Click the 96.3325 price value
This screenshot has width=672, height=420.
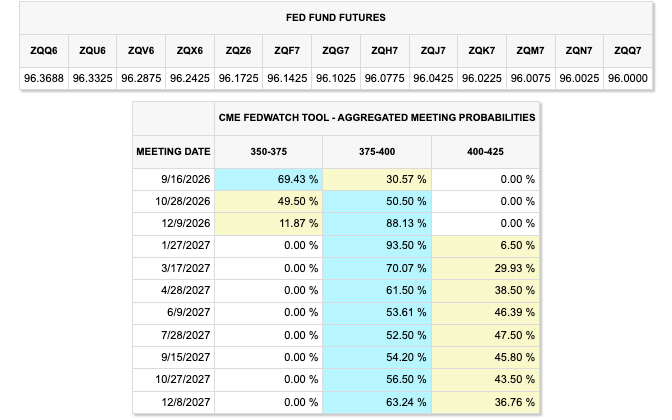[x=92, y=78]
